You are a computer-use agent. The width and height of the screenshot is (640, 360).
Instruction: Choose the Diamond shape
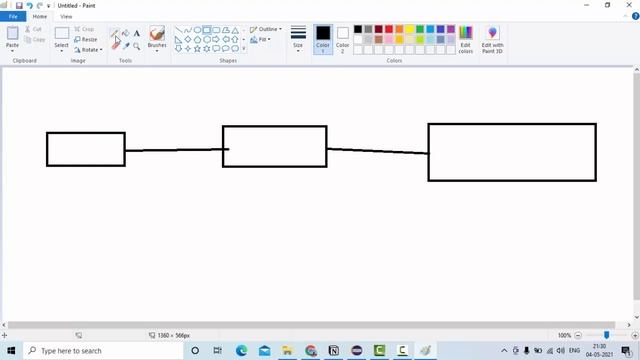pos(188,40)
